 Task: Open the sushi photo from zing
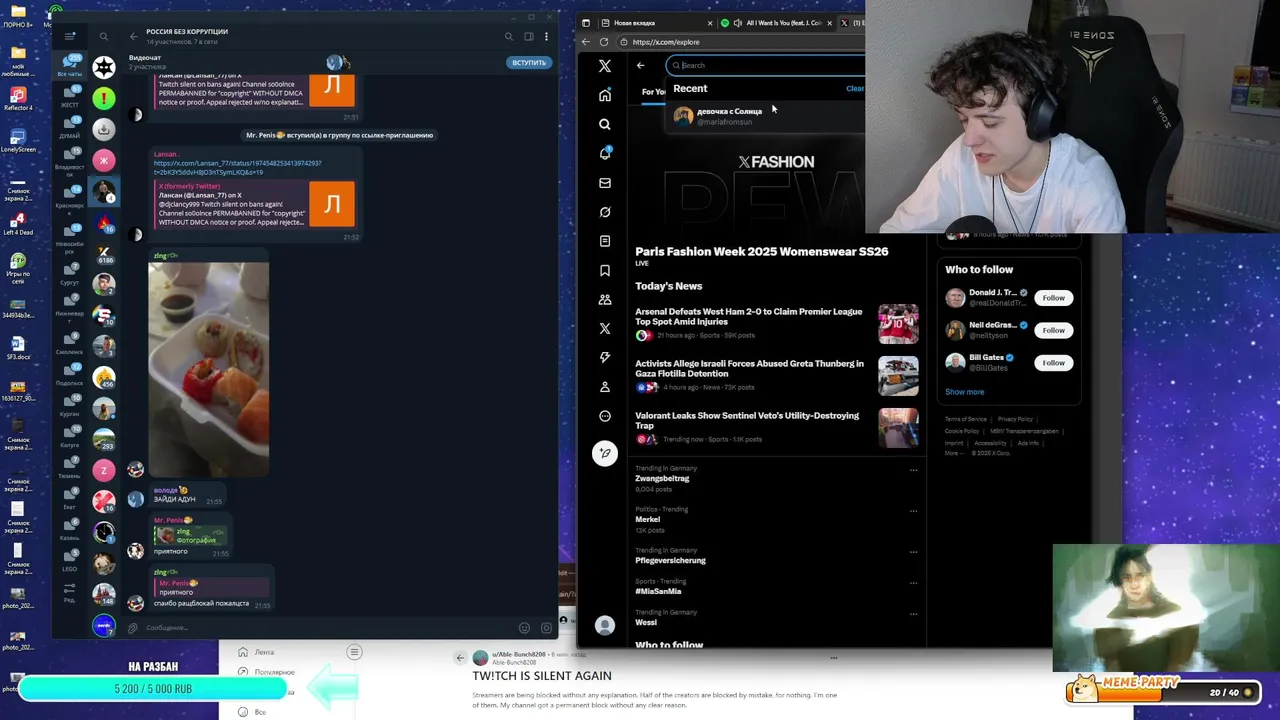[x=208, y=369]
